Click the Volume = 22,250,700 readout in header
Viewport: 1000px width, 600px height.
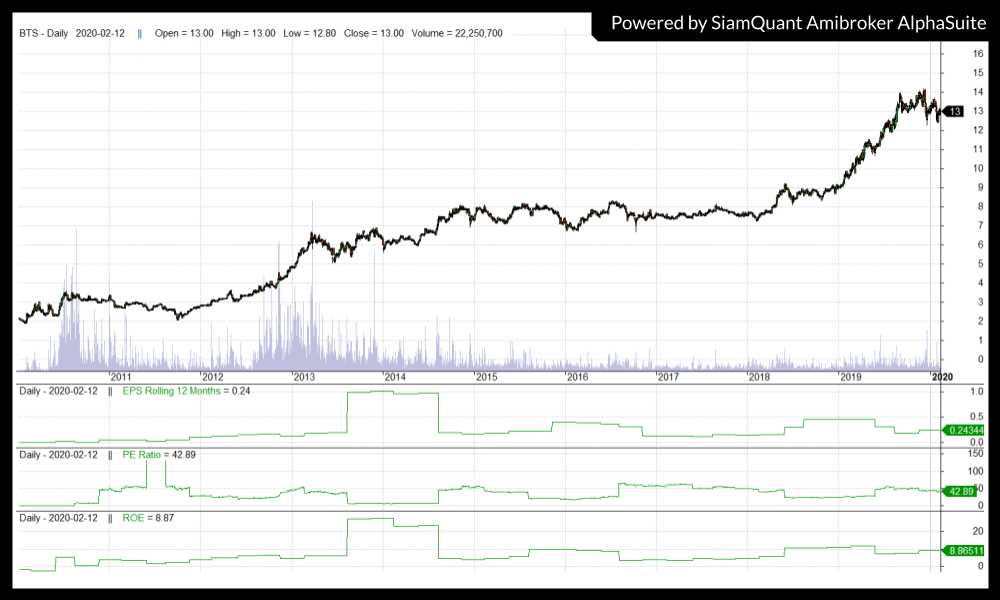click(456, 33)
